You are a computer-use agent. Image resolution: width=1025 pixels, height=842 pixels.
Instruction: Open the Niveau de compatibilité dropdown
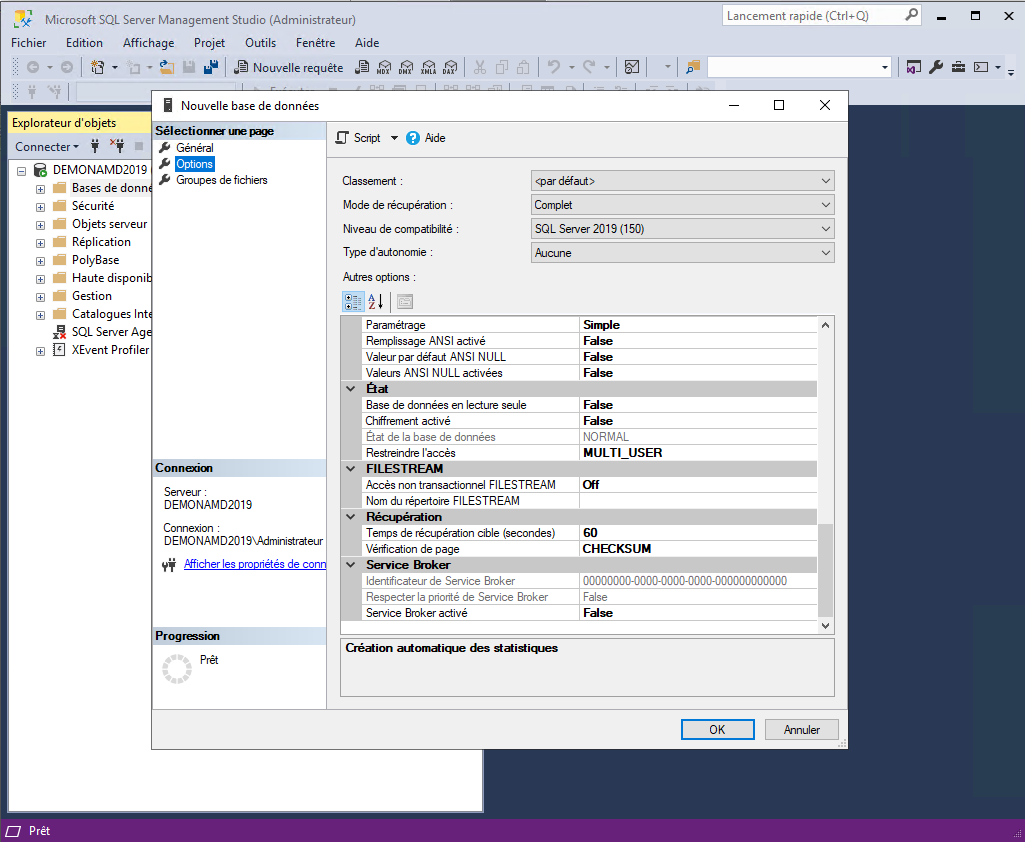683,229
